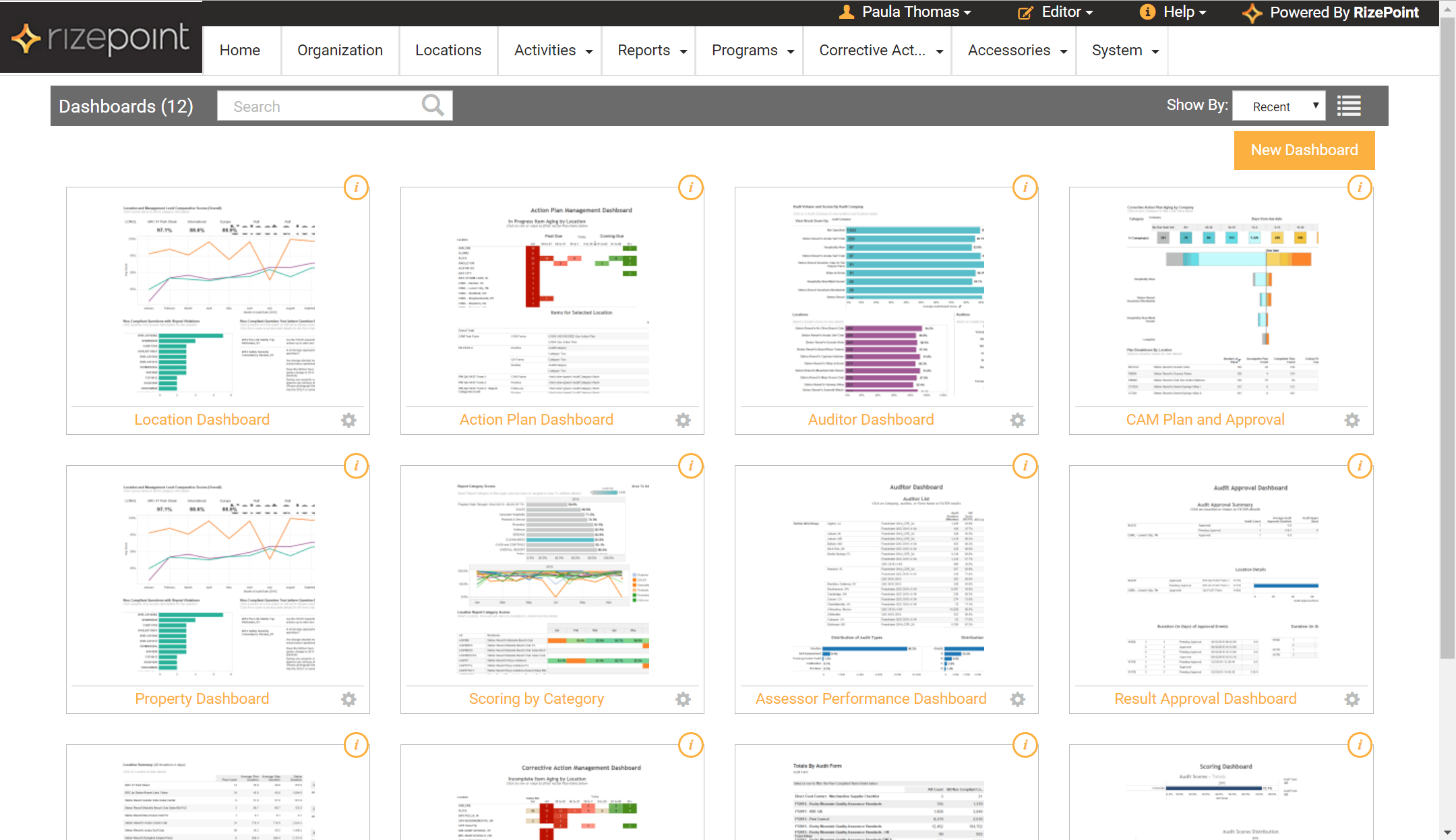
Task: Switch to list view icon
Action: 1349,106
